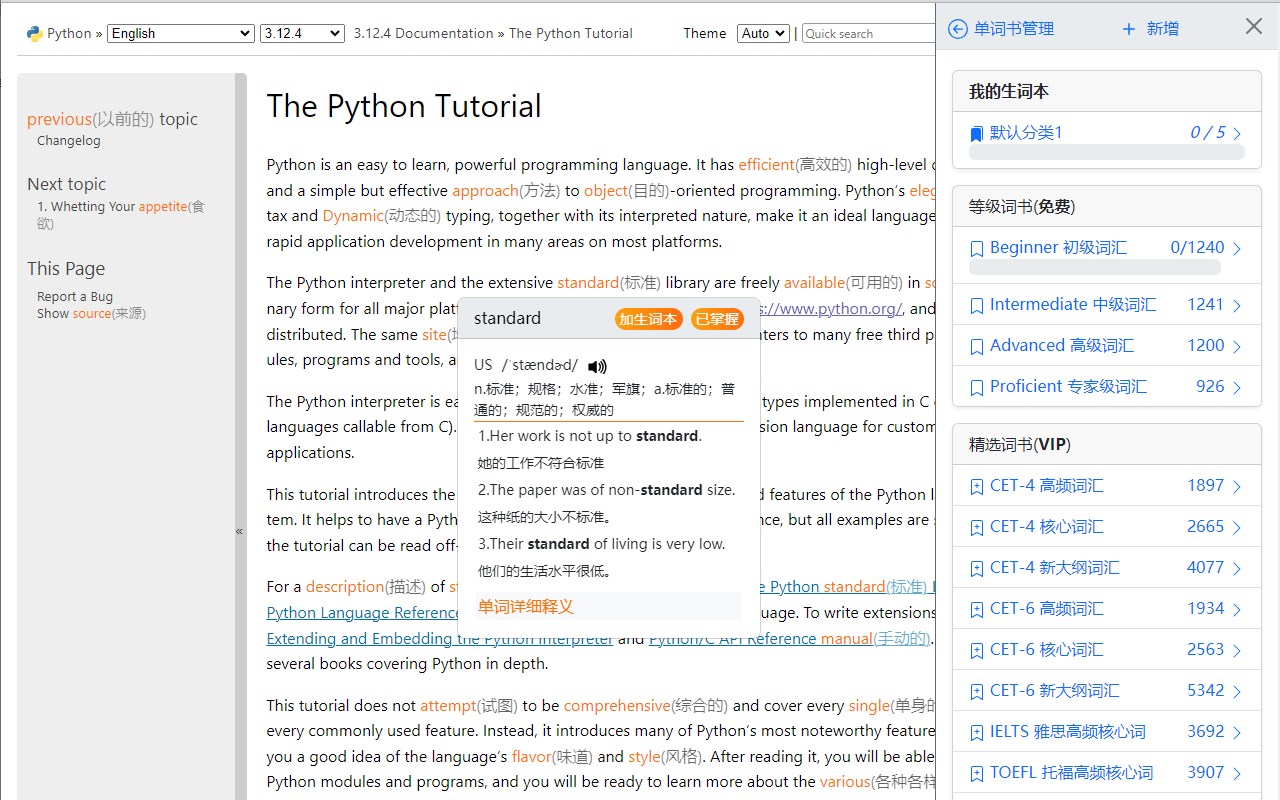Viewport: 1280px width, 800px height.
Task: Click the 默认分类1 progress bar
Action: (1107, 152)
